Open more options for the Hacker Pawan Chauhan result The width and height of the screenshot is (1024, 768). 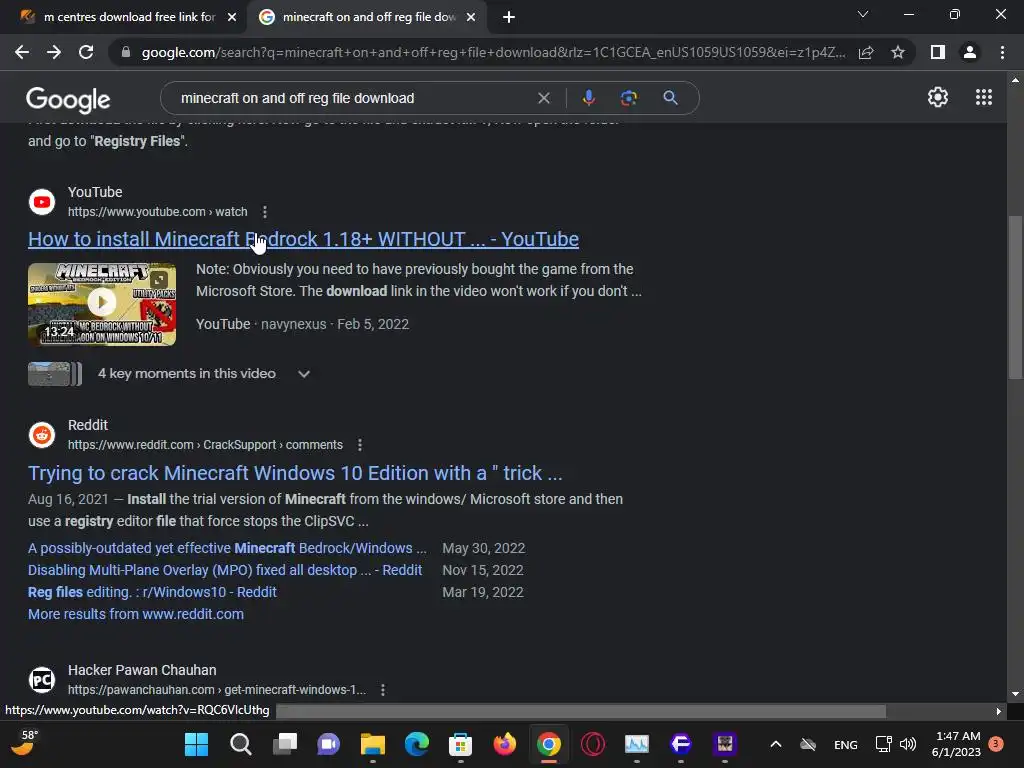tap(383, 690)
